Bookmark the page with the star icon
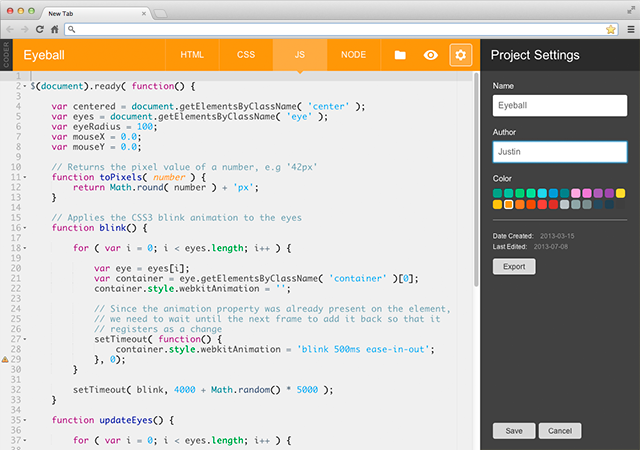640x450 pixels. click(x=610, y=30)
